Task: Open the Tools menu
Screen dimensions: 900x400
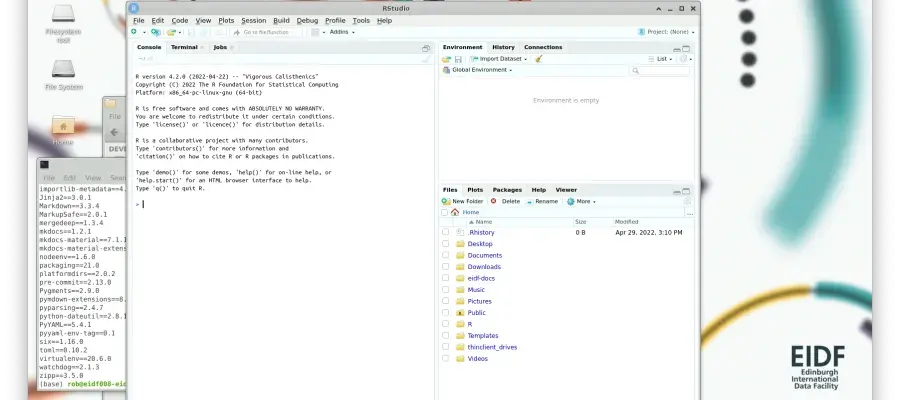Action: click(x=361, y=20)
